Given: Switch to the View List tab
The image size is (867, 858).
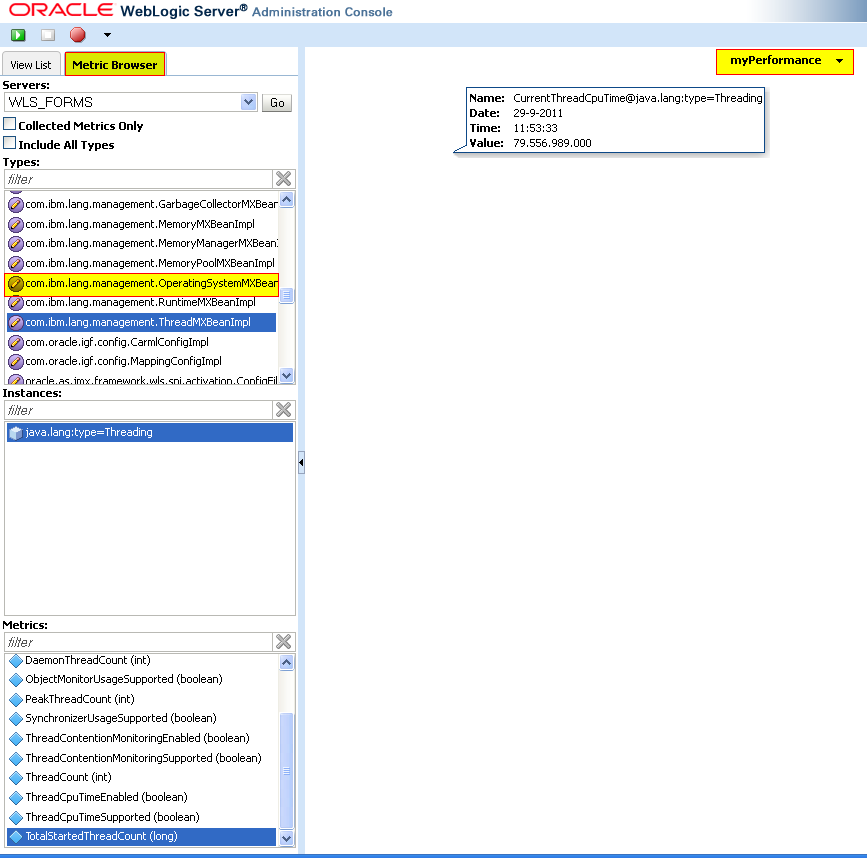Looking at the screenshot, I should [x=31, y=65].
